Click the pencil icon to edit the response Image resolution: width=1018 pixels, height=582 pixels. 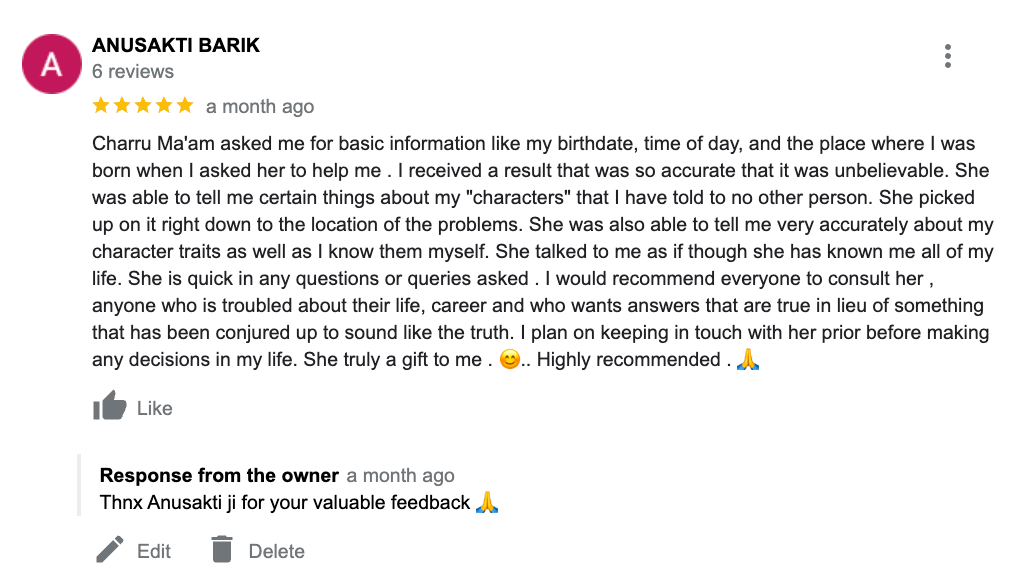pos(109,550)
